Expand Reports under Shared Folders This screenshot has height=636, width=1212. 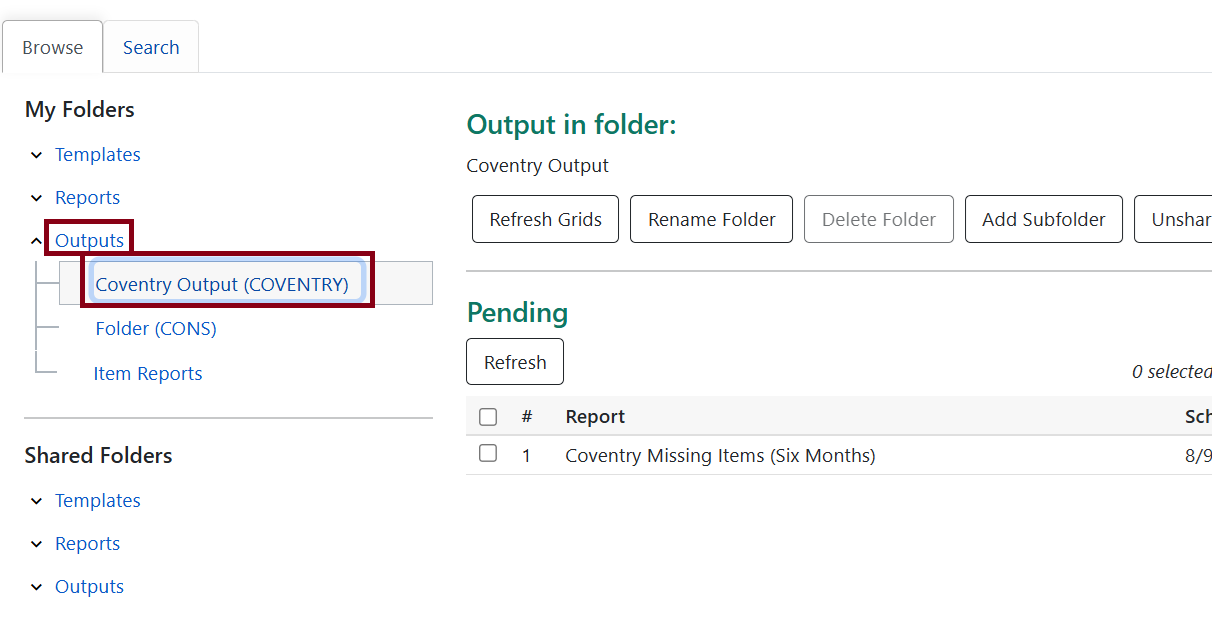37,543
